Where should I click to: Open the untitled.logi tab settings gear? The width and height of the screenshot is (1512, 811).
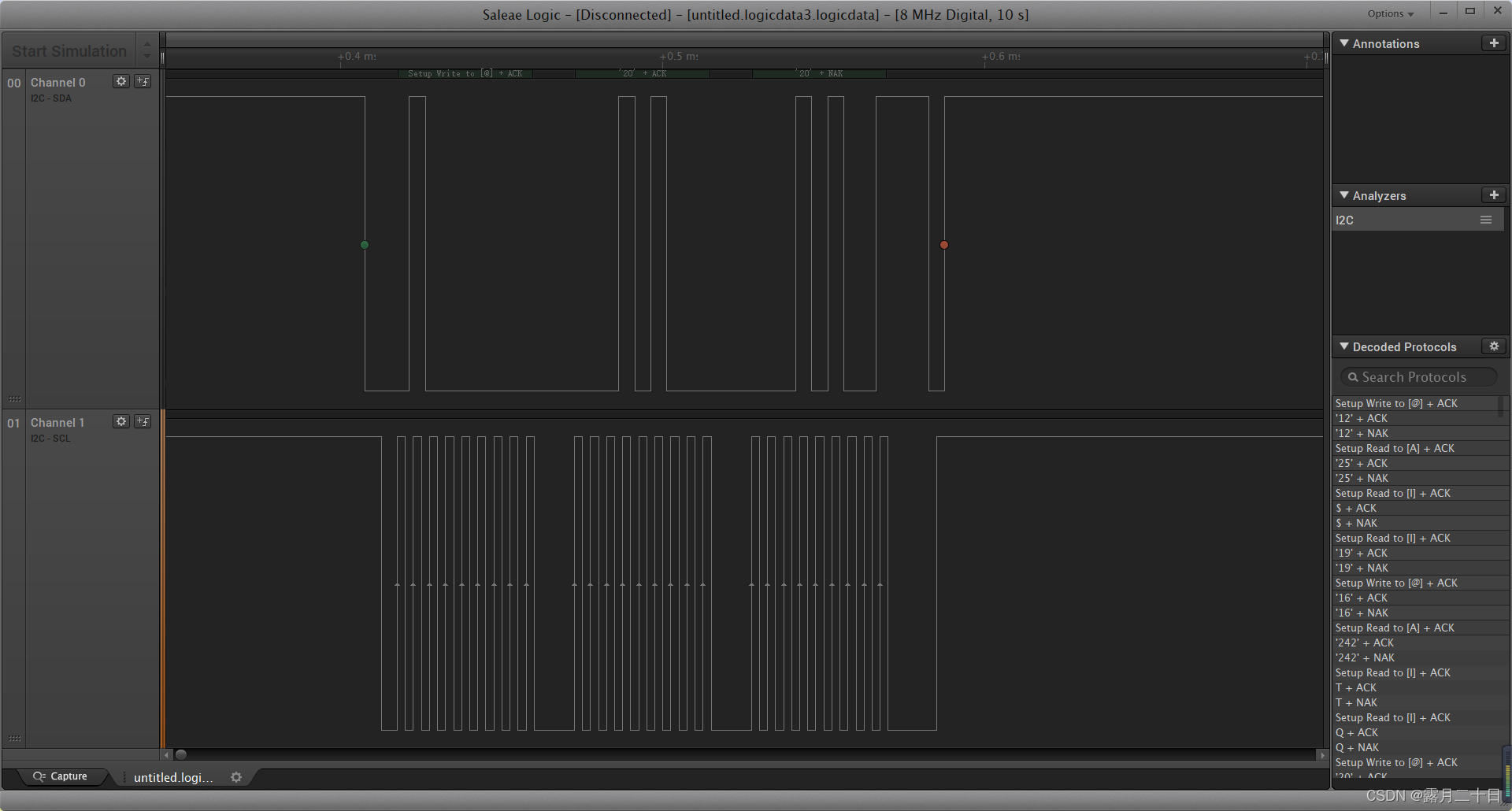coord(236,777)
